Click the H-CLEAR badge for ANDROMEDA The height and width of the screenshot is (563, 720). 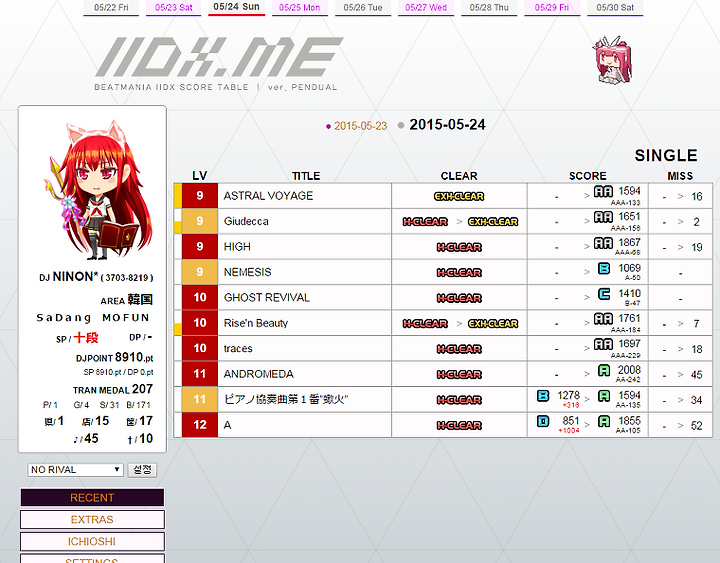coord(459,375)
